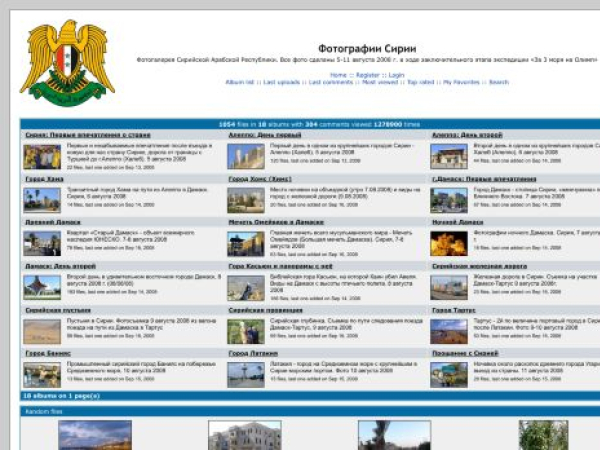This screenshot has height=450, width=600.
Task: Open album 'Алеппо: День первый'
Action: tap(265, 135)
